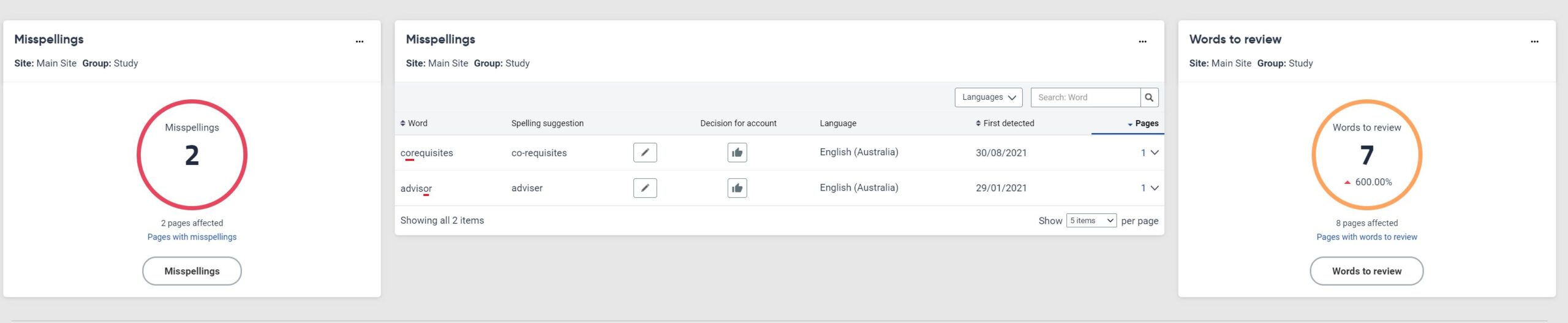Click the Search Word input field
This screenshot has height=323, width=1568.
coord(1085,97)
